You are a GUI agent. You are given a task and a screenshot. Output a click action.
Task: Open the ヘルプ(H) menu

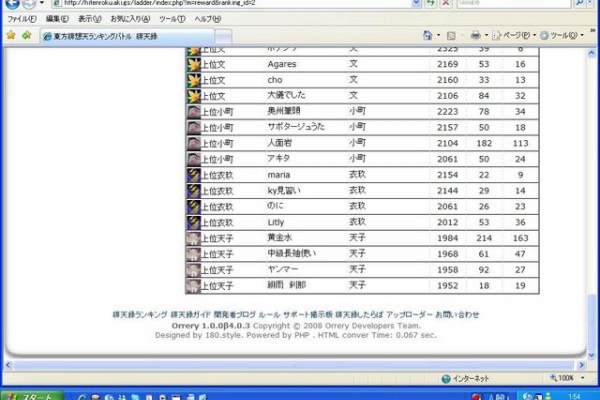tap(207, 19)
